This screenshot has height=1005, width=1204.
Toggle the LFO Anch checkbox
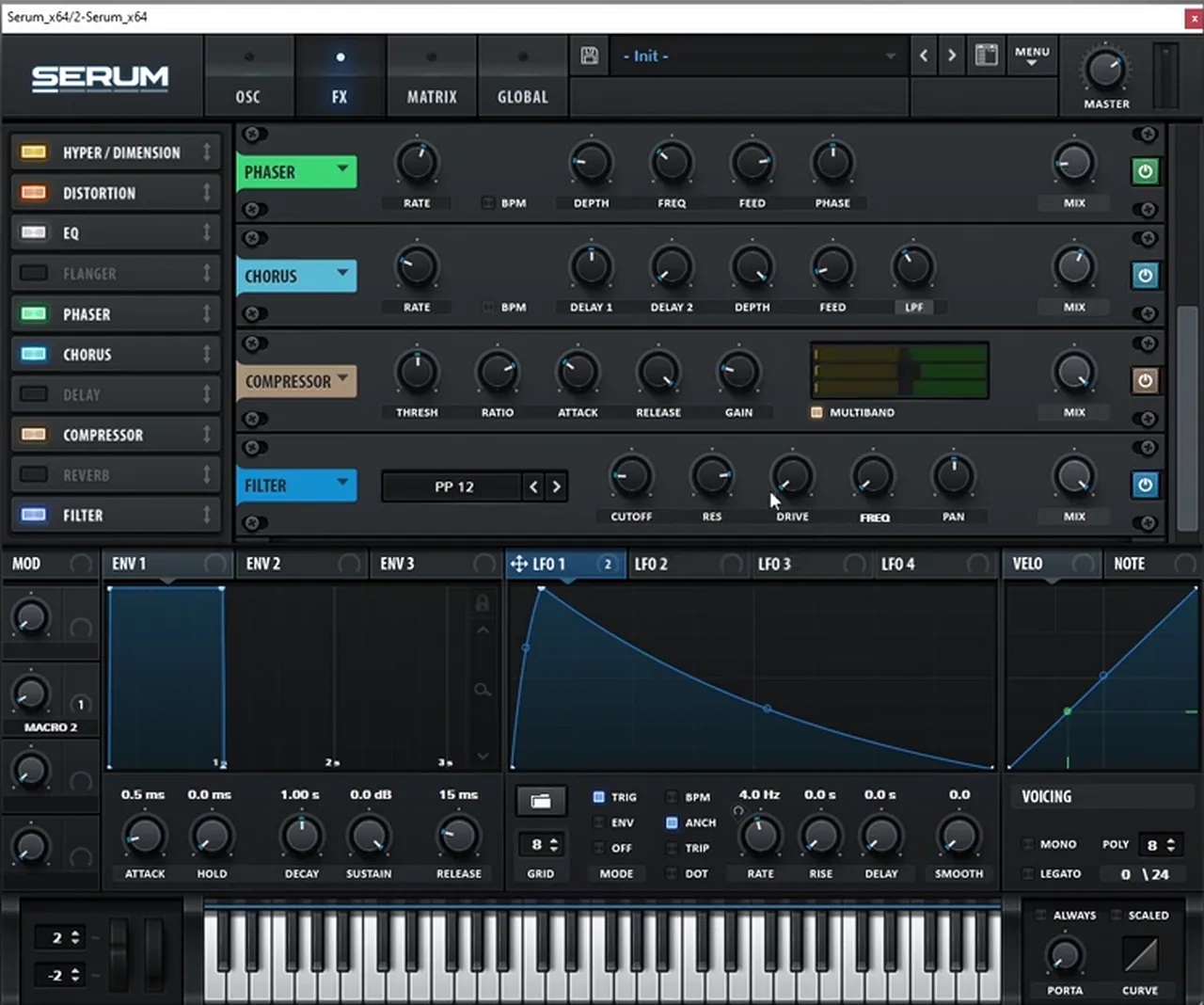pos(672,822)
